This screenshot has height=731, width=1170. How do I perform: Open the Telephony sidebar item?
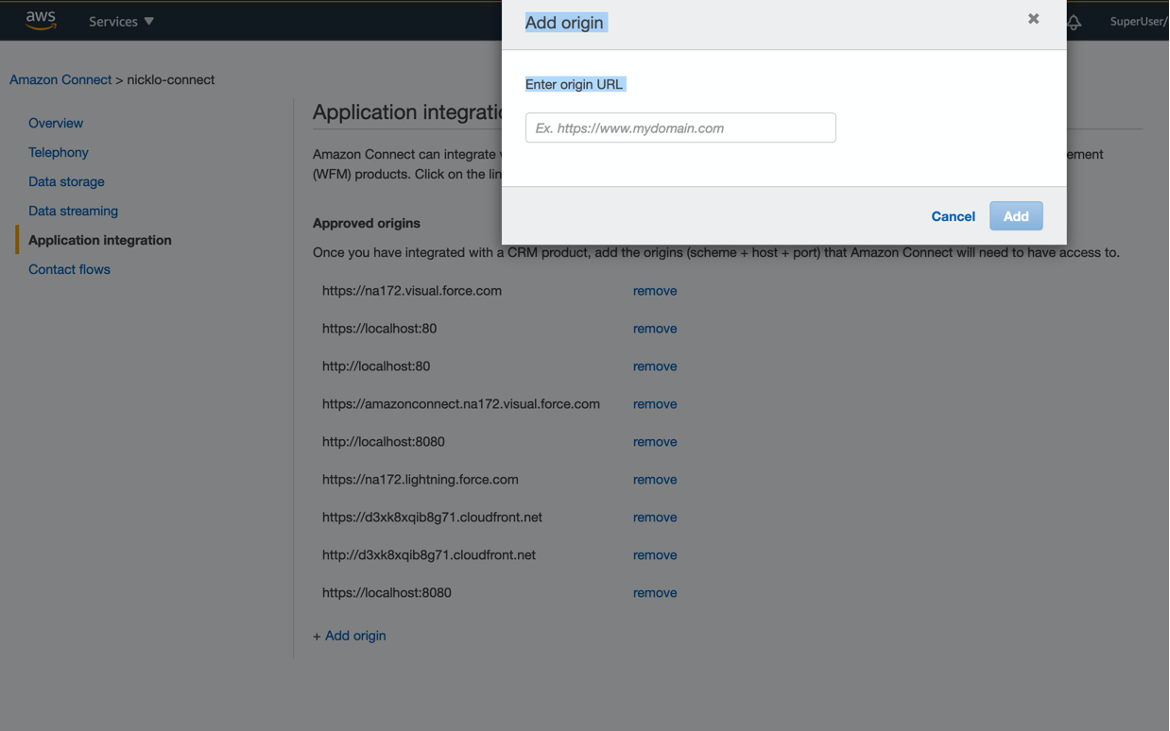(58, 152)
